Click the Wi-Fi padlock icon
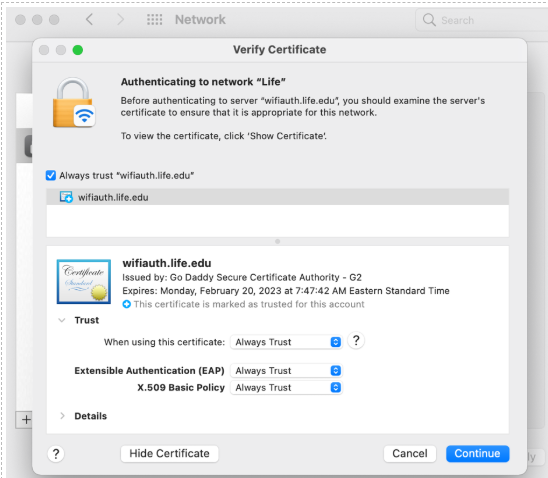The image size is (548, 478). click(x=74, y=102)
